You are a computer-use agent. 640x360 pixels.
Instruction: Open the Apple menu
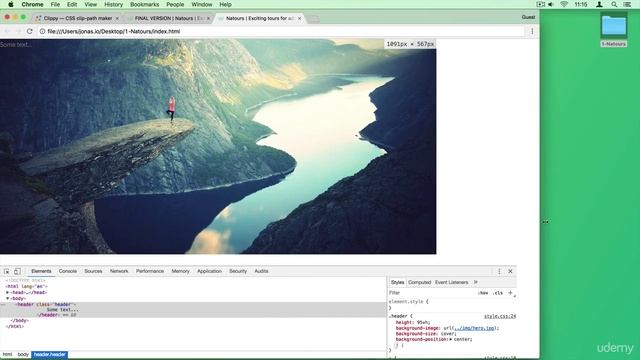[11, 4]
